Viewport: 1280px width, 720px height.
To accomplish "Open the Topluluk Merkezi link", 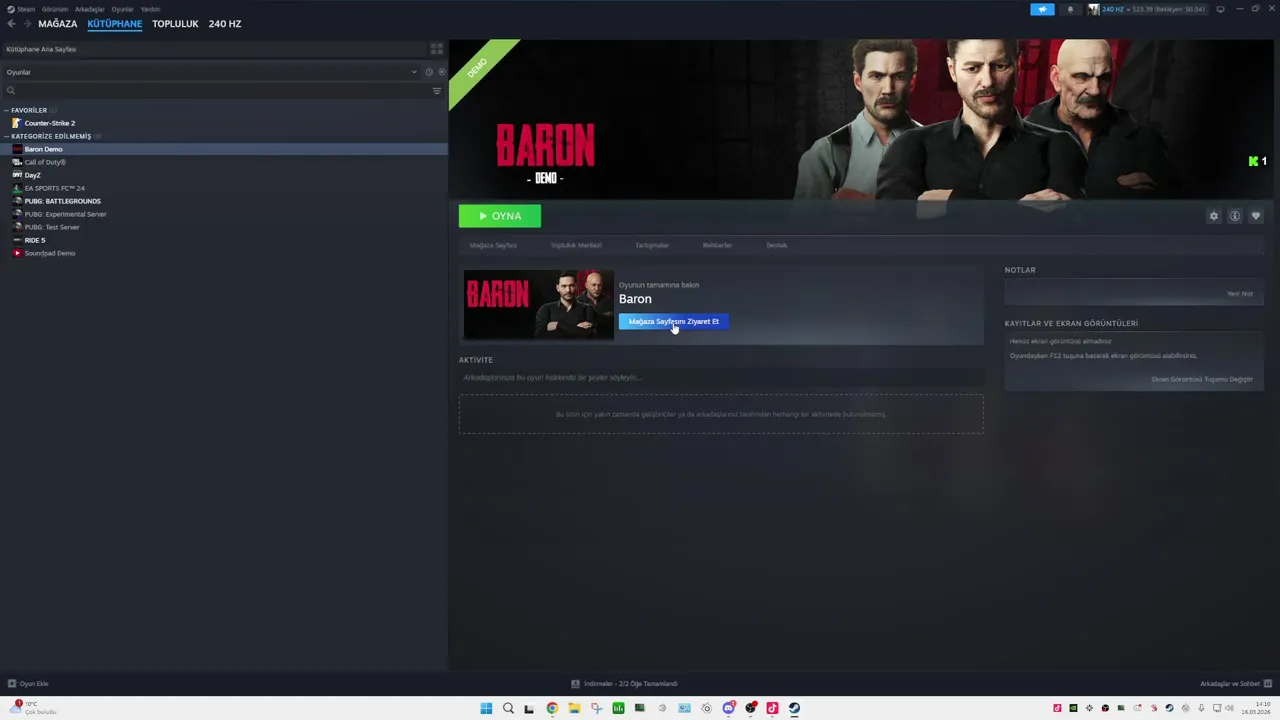I will pyautogui.click(x=576, y=245).
